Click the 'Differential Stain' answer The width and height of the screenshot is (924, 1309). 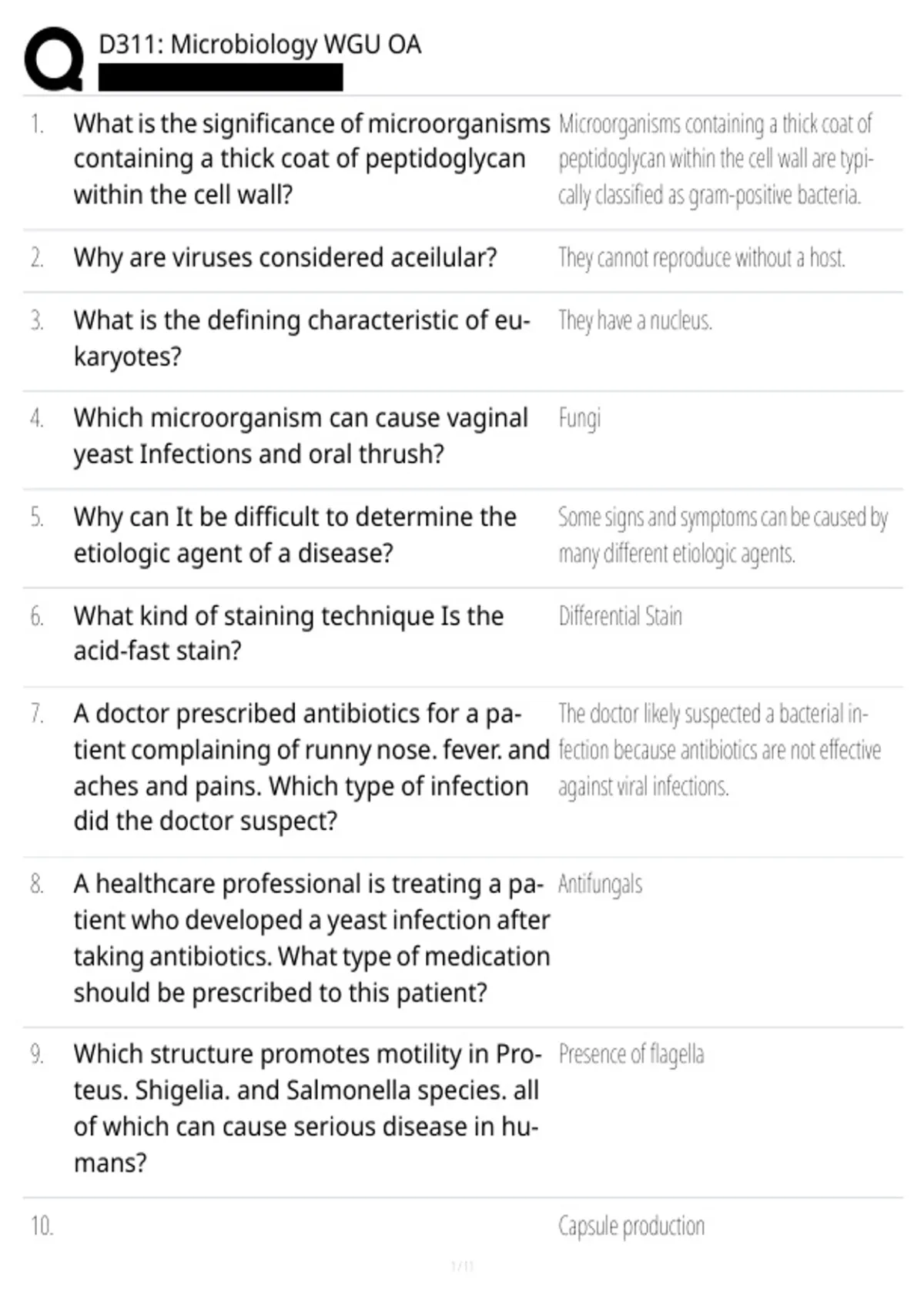[621, 616]
